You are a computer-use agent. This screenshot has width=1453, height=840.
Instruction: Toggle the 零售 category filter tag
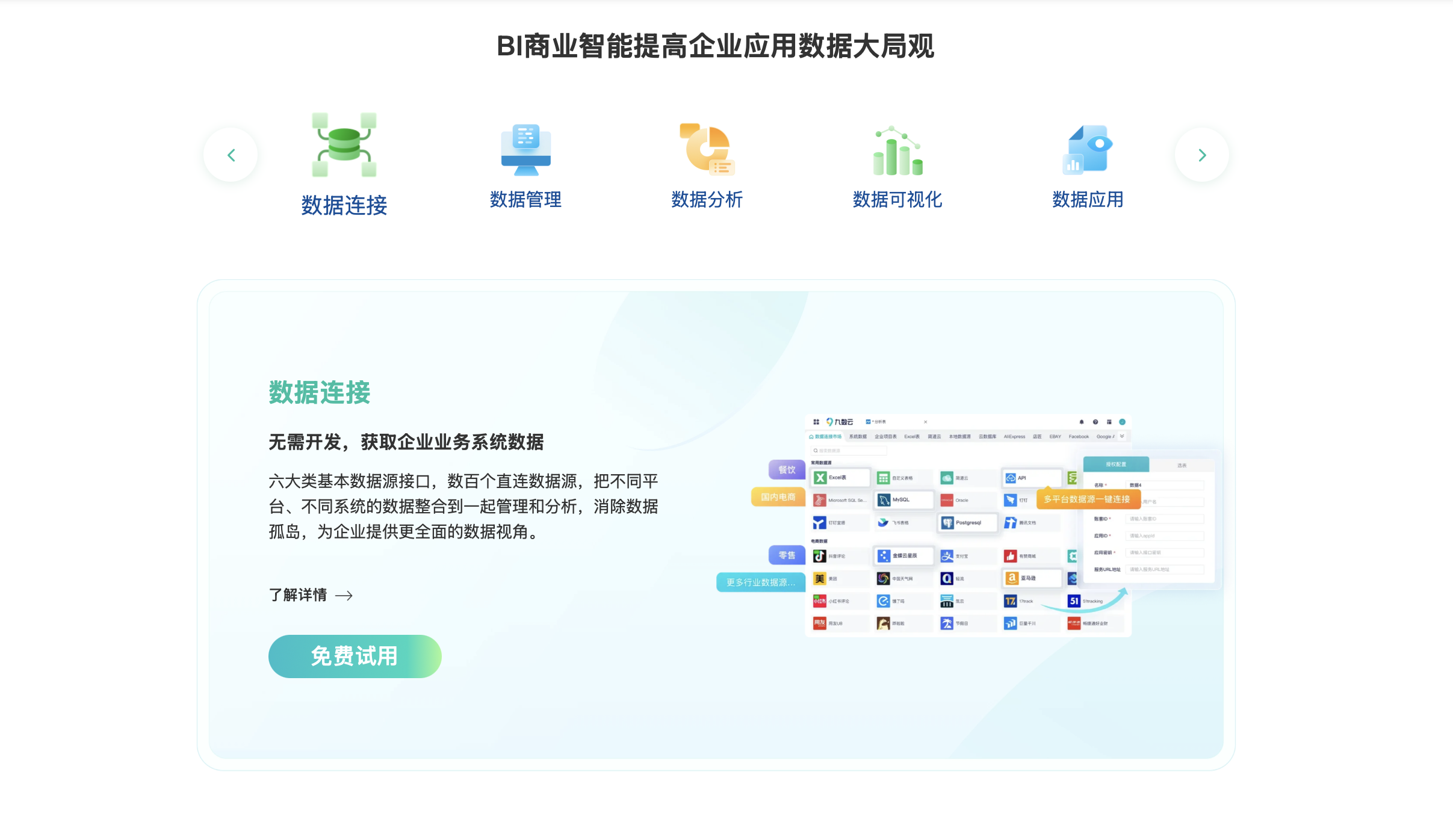tap(787, 555)
